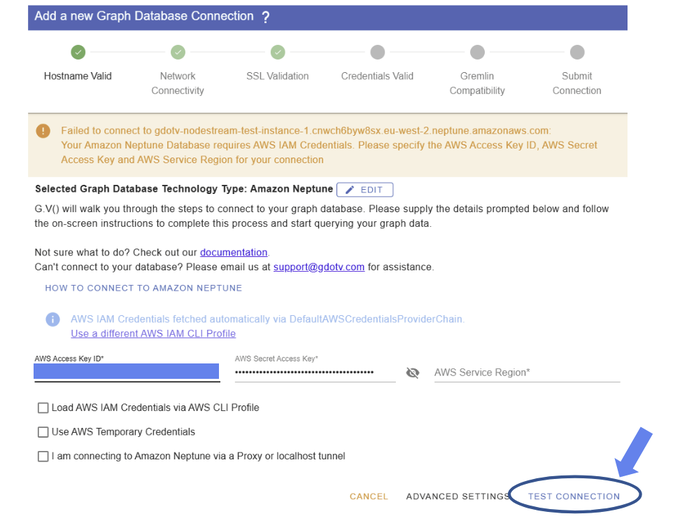Click the Submit Connection step circle

click(577, 52)
